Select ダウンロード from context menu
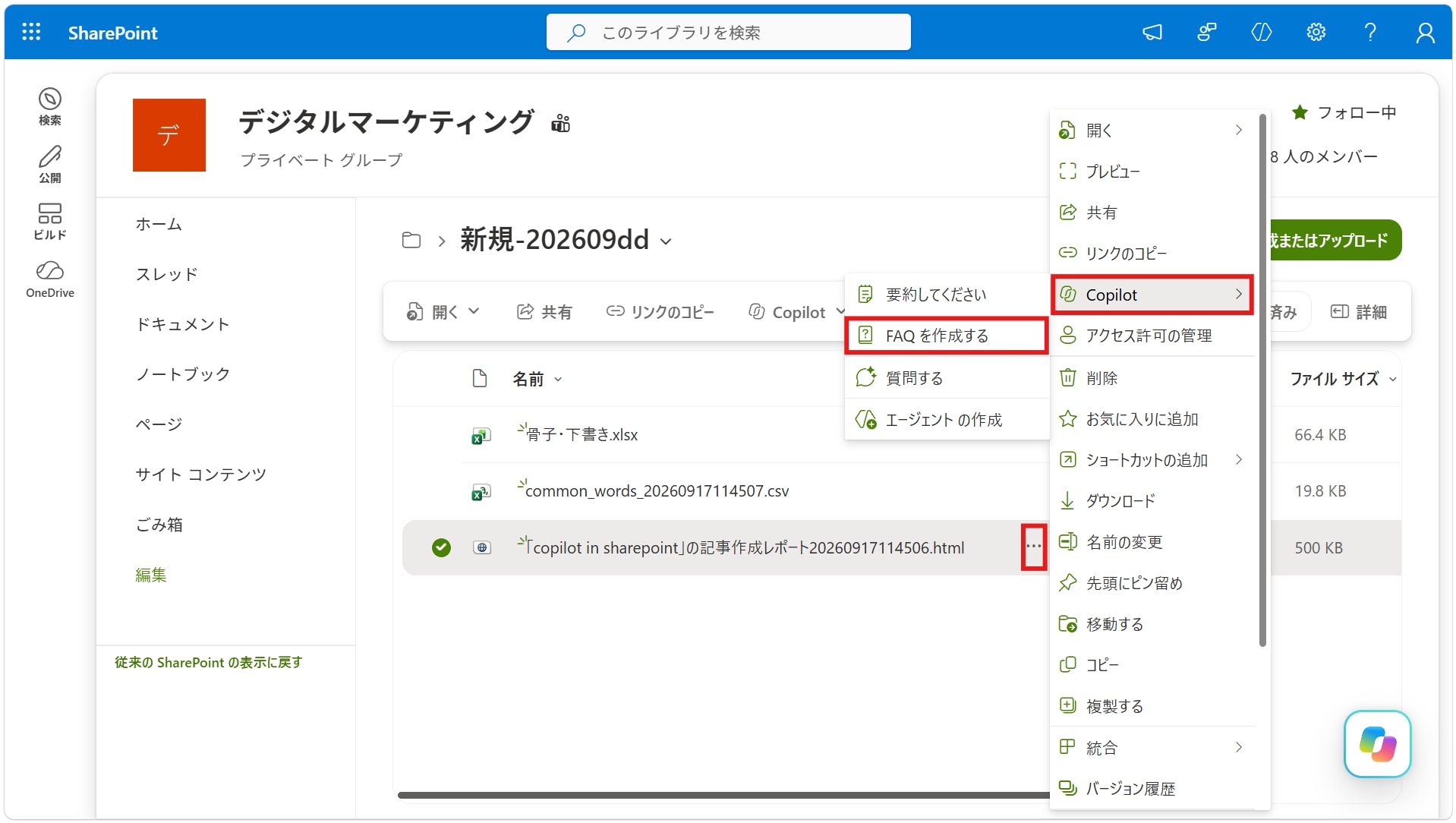 [x=1152, y=501]
